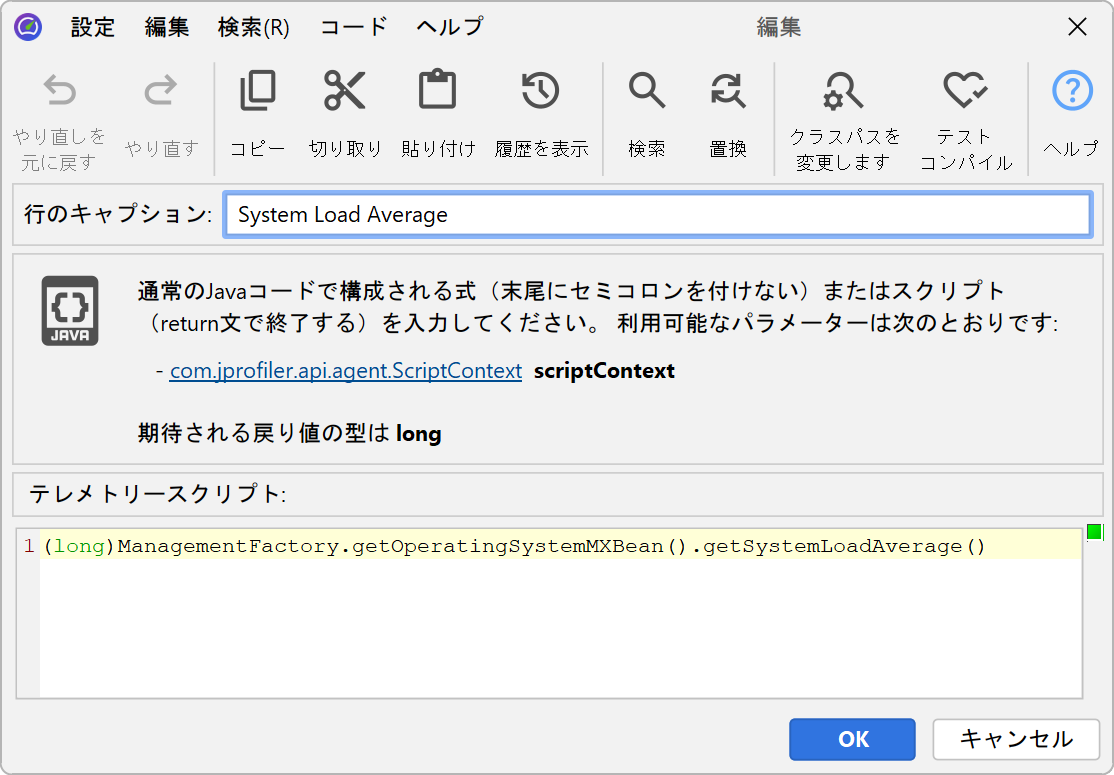The width and height of the screenshot is (1114, 775).
Task: Open the Help (ヘルプ) toolbar icon
Action: (x=1071, y=92)
